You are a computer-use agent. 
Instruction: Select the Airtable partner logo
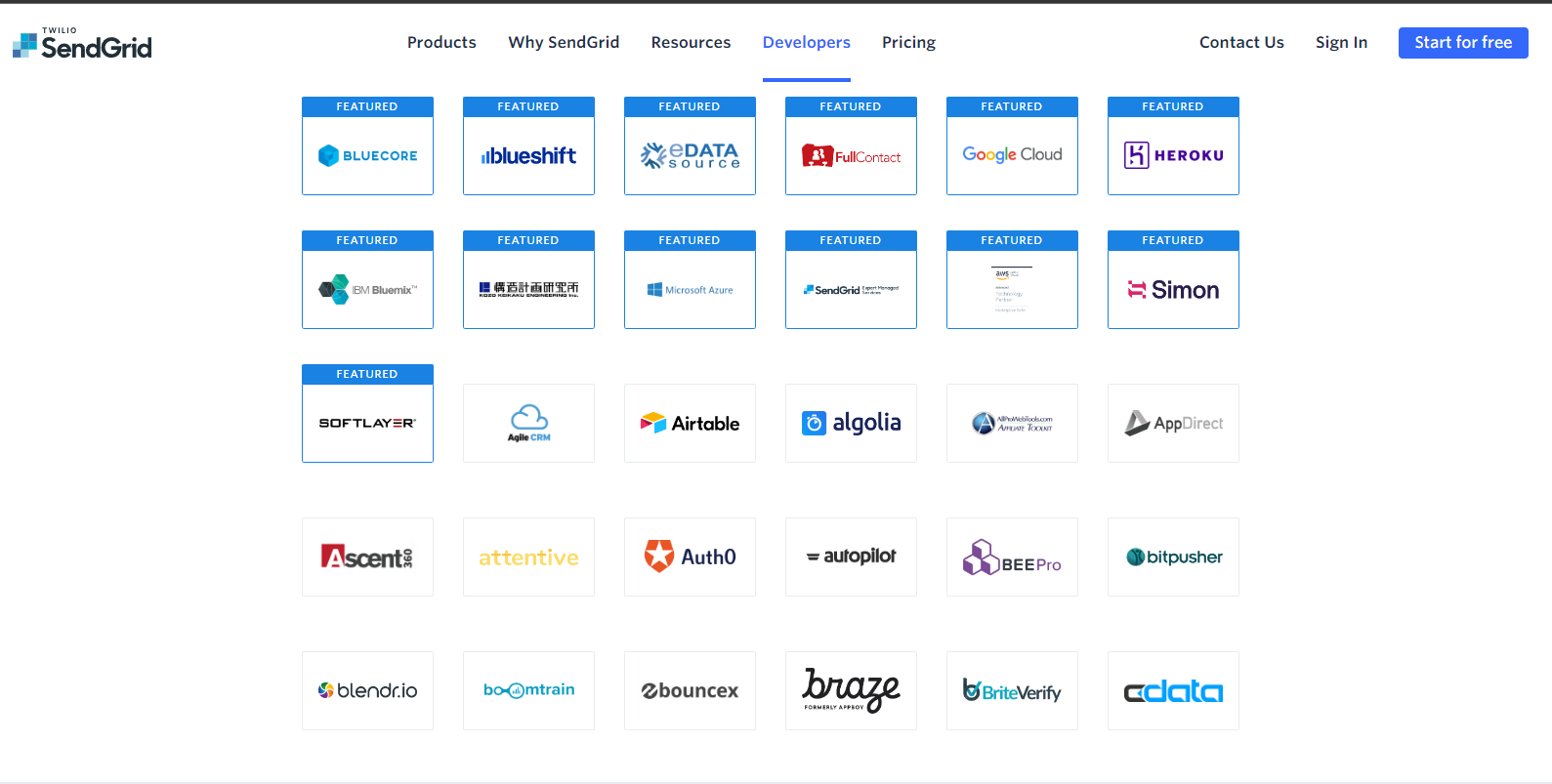point(690,423)
